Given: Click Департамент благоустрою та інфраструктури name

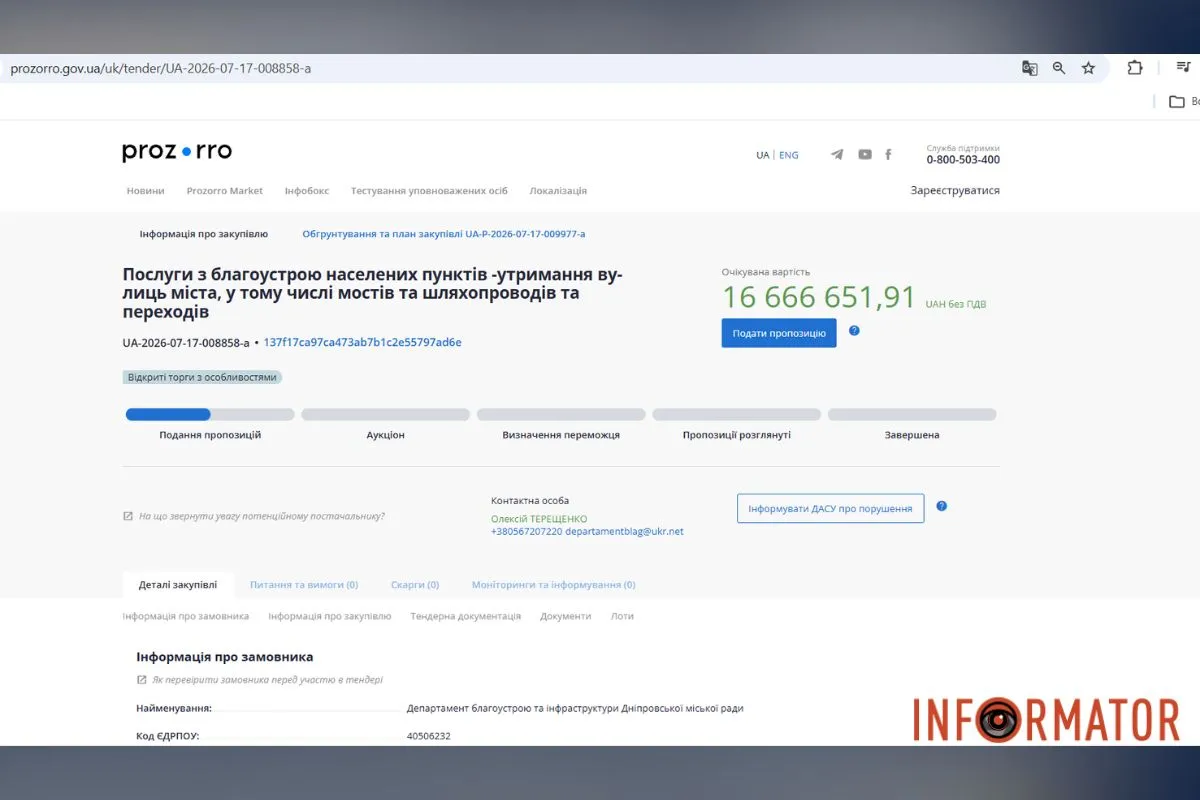Looking at the screenshot, I should click(x=575, y=708).
